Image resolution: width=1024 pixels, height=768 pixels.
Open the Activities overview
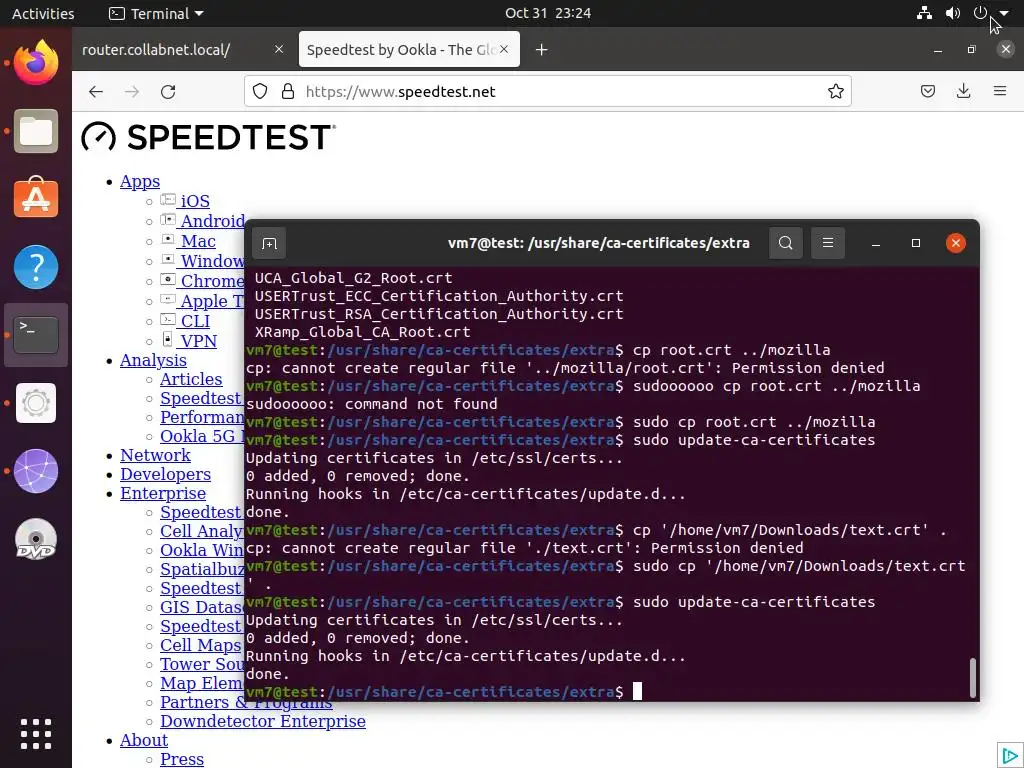click(43, 13)
